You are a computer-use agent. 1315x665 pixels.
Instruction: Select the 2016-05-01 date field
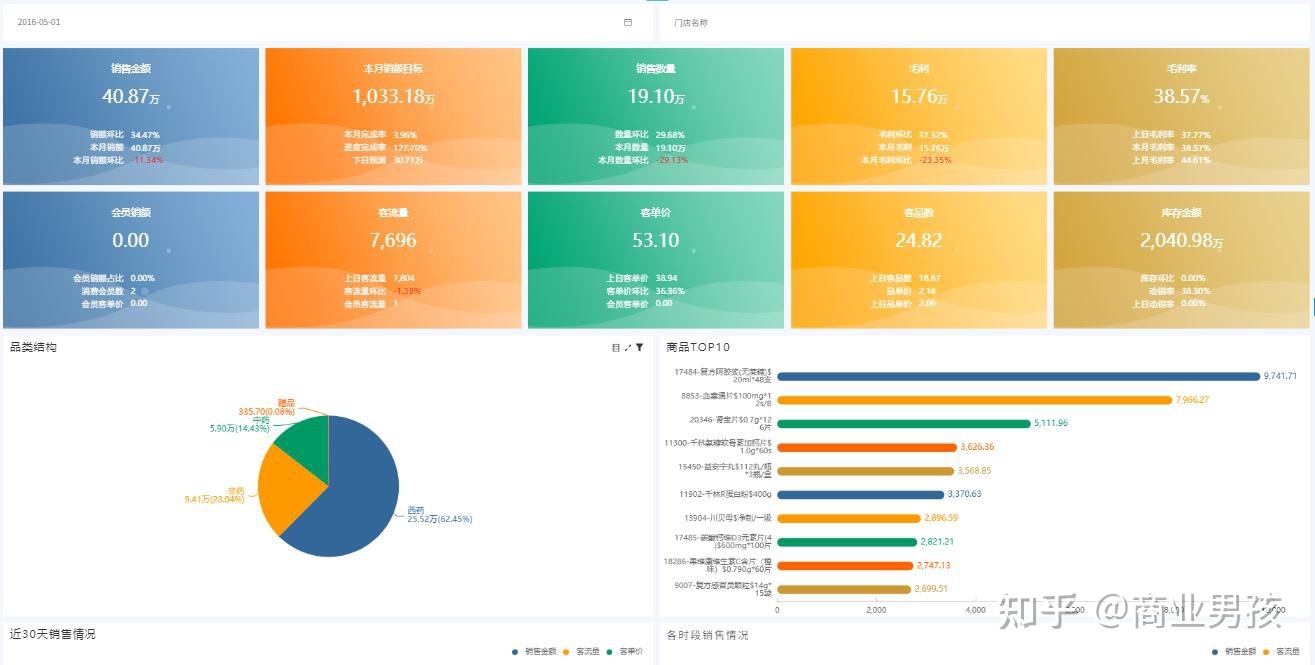327,22
